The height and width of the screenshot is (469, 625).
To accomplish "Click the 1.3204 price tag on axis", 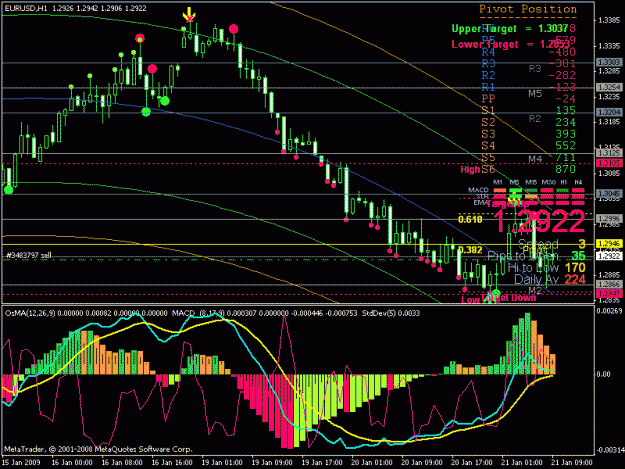I will coord(609,112).
